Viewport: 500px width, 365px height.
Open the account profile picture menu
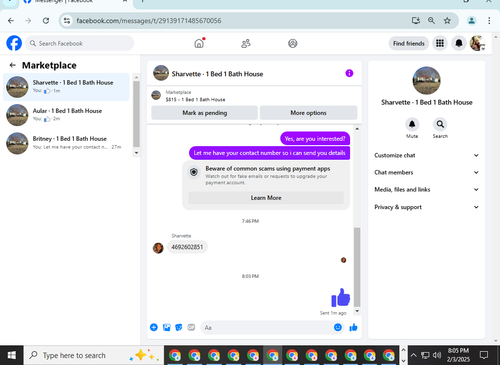[x=477, y=43]
